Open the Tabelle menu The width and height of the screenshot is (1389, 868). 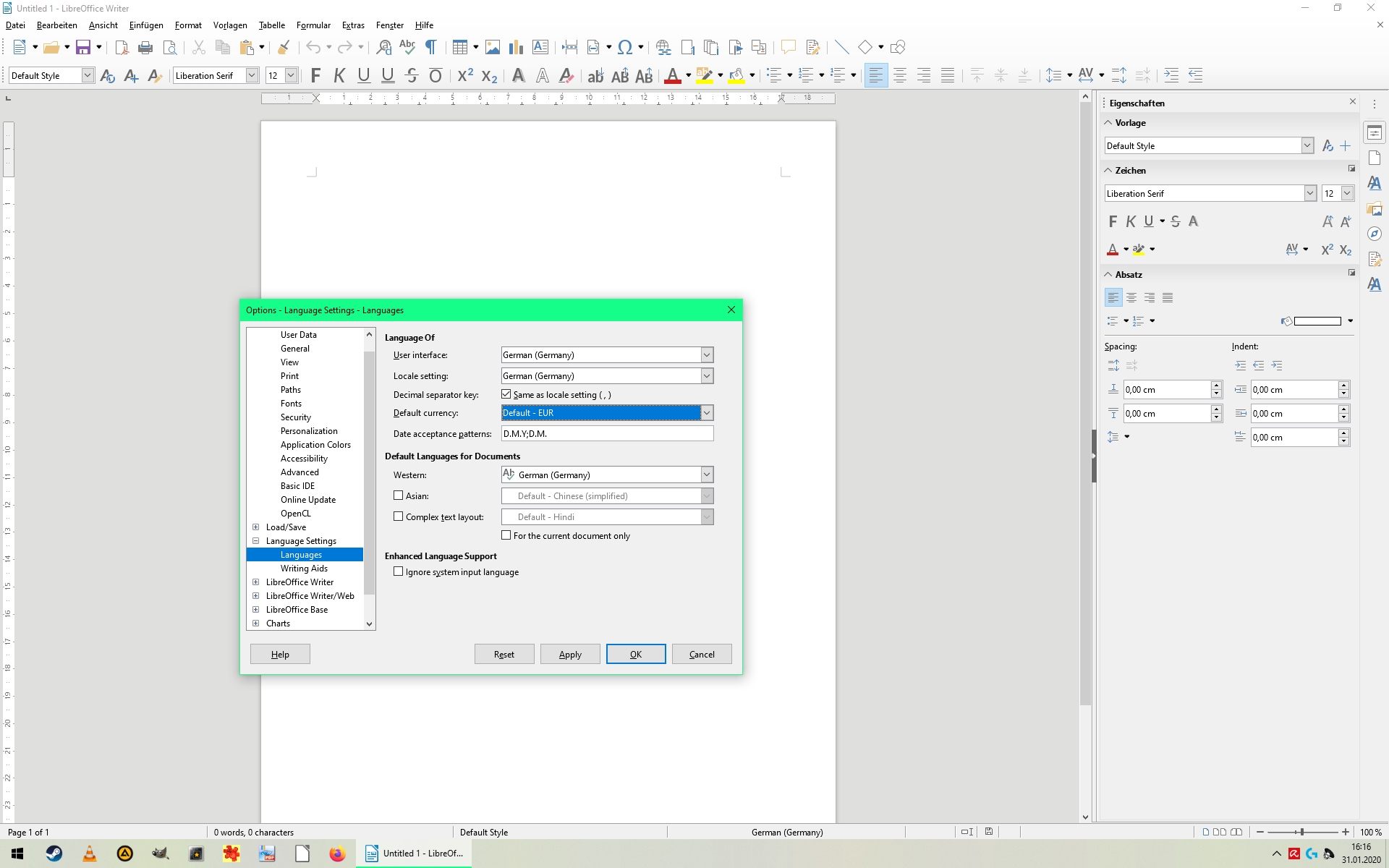272,25
